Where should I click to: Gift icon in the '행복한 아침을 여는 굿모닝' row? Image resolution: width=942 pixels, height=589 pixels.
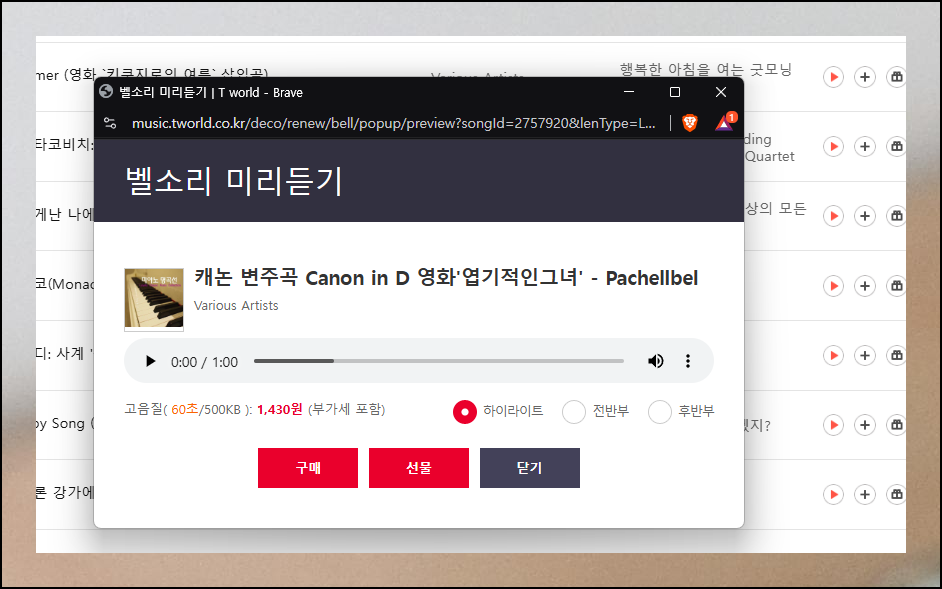(896, 77)
